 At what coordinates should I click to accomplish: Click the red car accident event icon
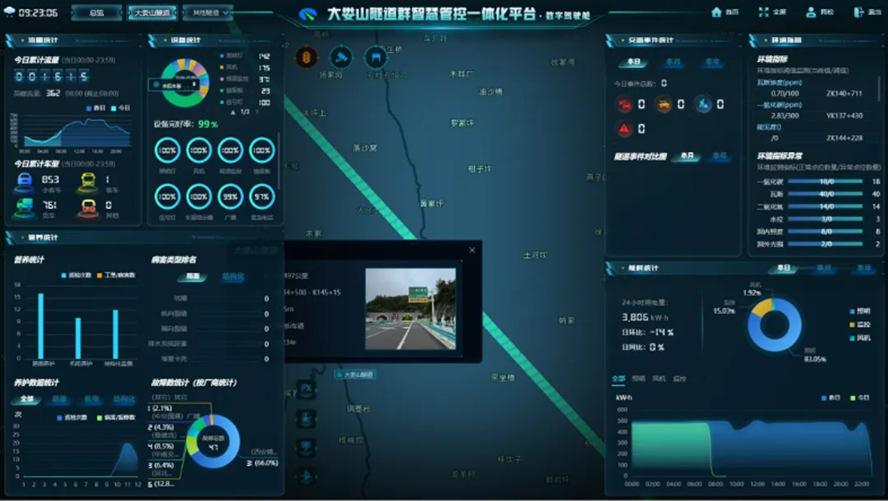click(x=624, y=105)
